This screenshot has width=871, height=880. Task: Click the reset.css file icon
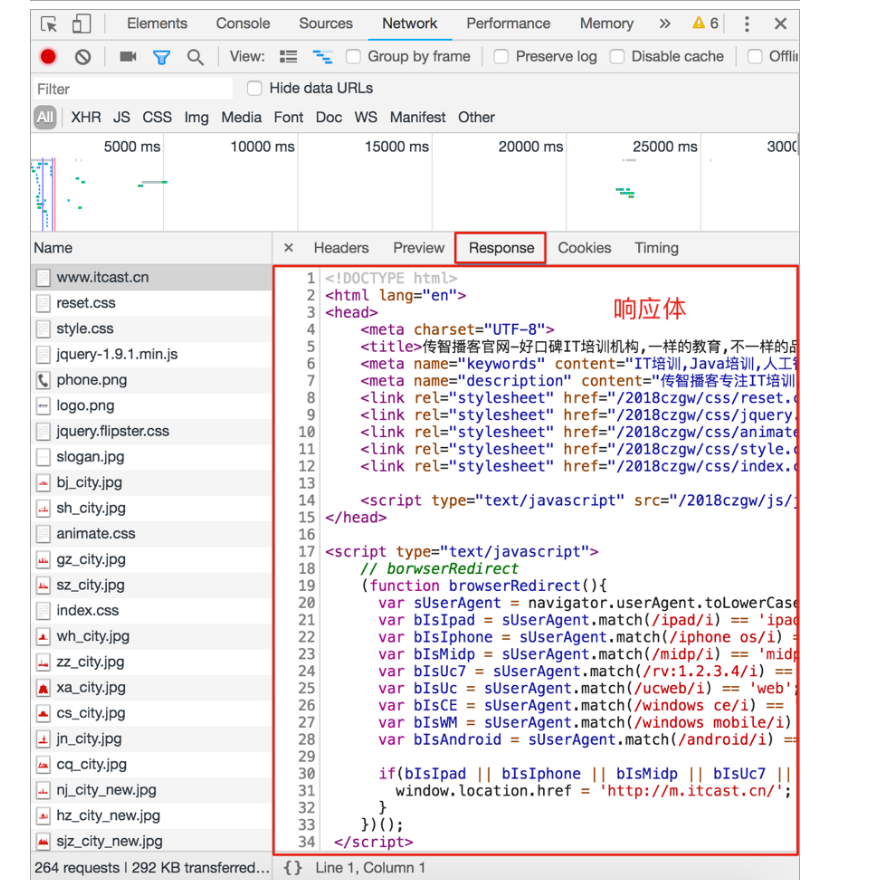tap(43, 304)
